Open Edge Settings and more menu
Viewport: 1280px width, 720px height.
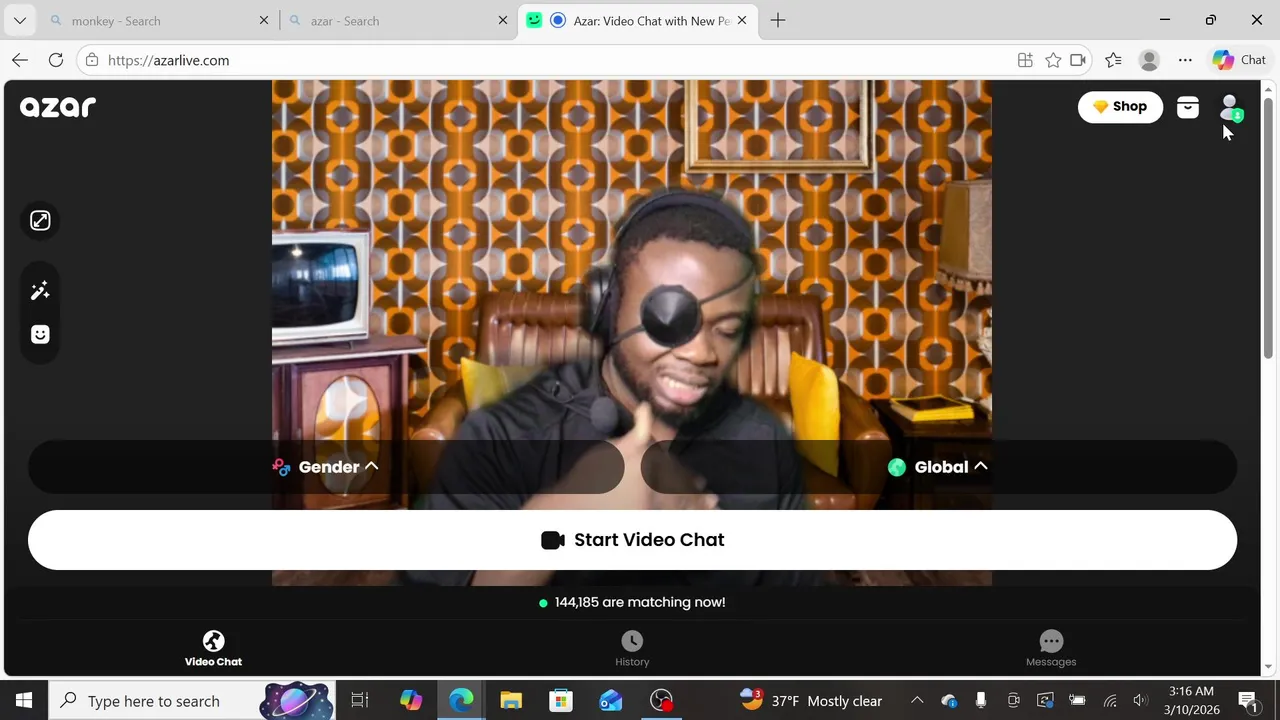(x=1185, y=60)
